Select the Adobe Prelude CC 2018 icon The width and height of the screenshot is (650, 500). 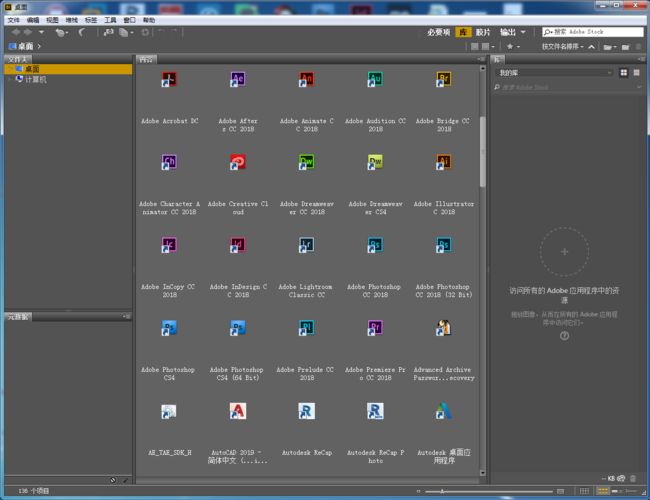[306, 328]
